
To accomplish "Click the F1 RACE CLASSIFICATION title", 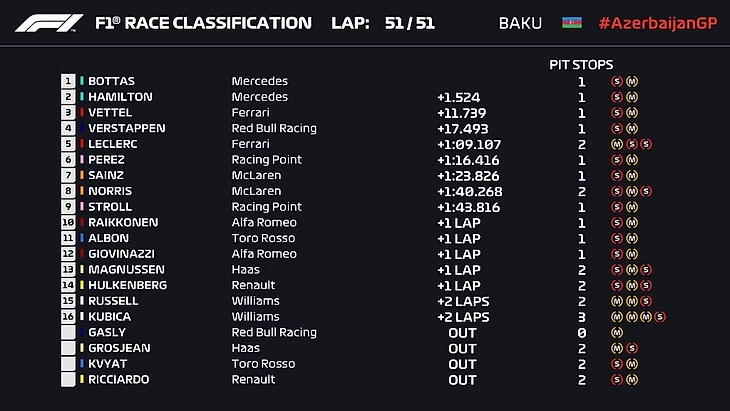I will [x=203, y=22].
